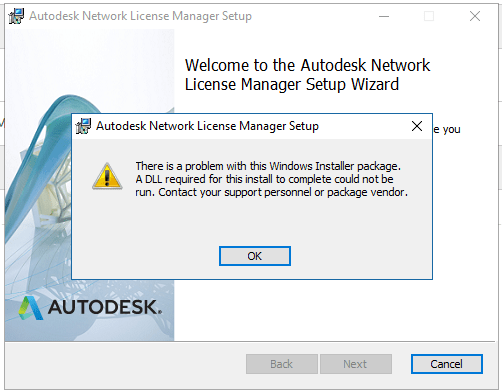Screen dimensions: 502x392
Task: Click the error dialog title bar text
Action: 207,126
